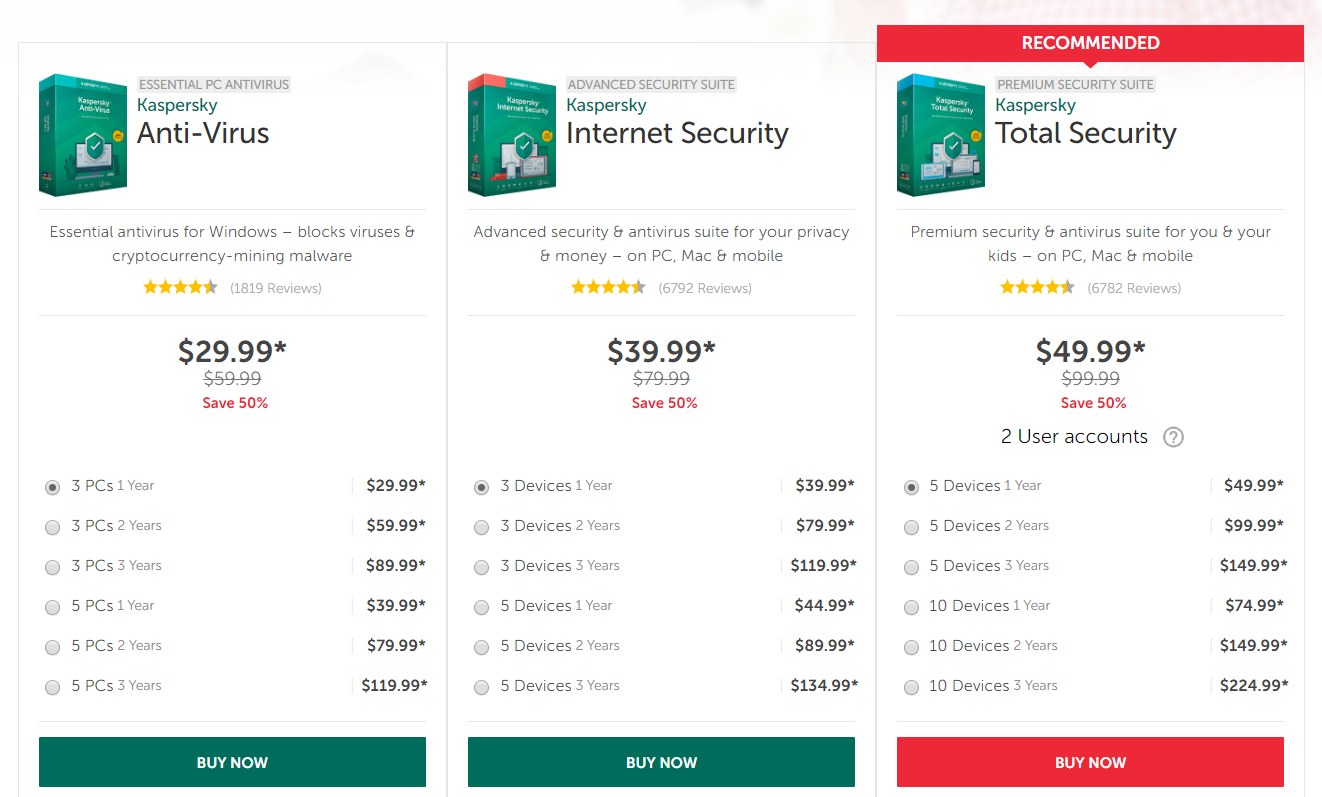The image size is (1322, 797).
Task: Click the Total Security star rating icons
Action: (x=1037, y=288)
